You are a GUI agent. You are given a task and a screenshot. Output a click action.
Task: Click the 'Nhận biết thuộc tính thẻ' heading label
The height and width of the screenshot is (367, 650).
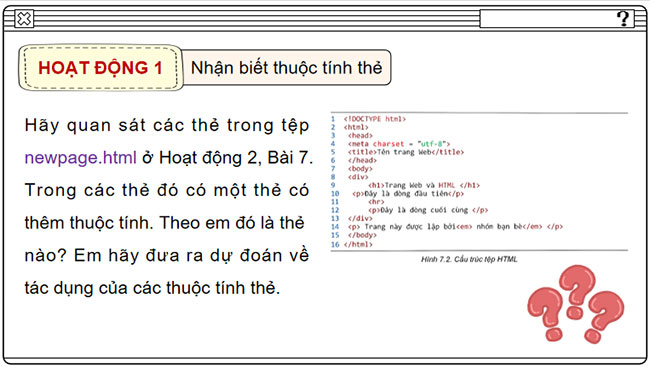[x=286, y=68]
